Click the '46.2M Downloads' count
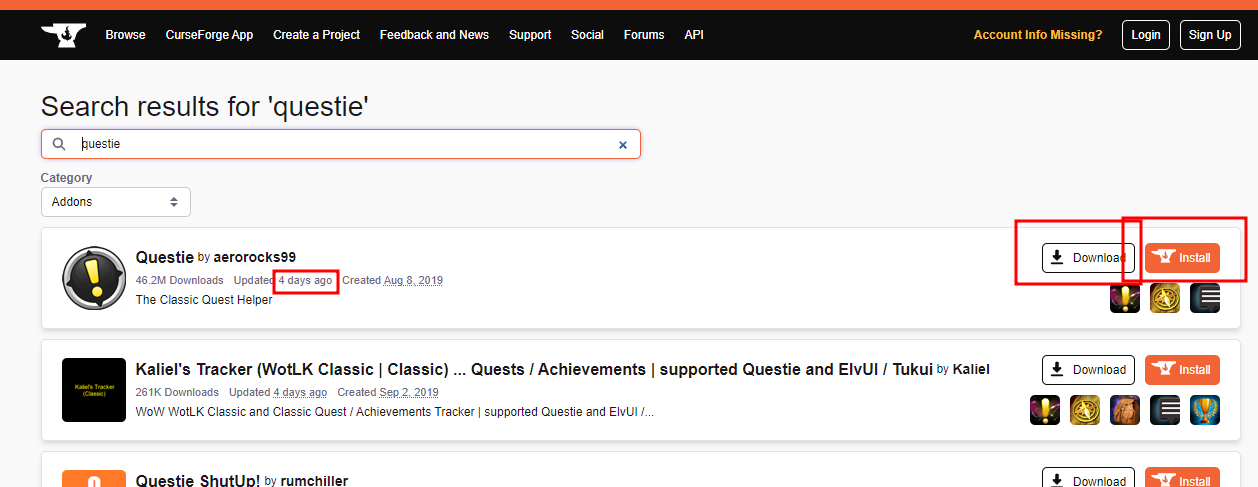The width and height of the screenshot is (1258, 487). click(x=179, y=280)
